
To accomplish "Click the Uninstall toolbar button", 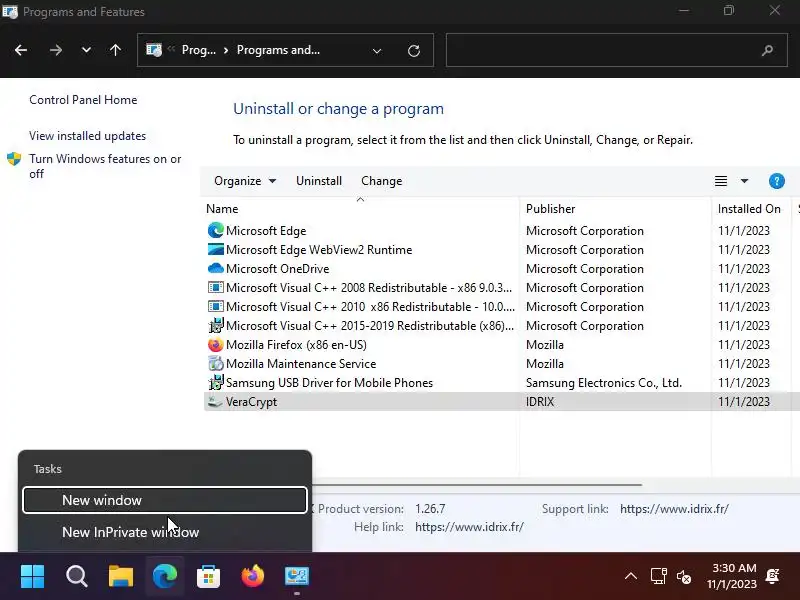I will tap(319, 181).
